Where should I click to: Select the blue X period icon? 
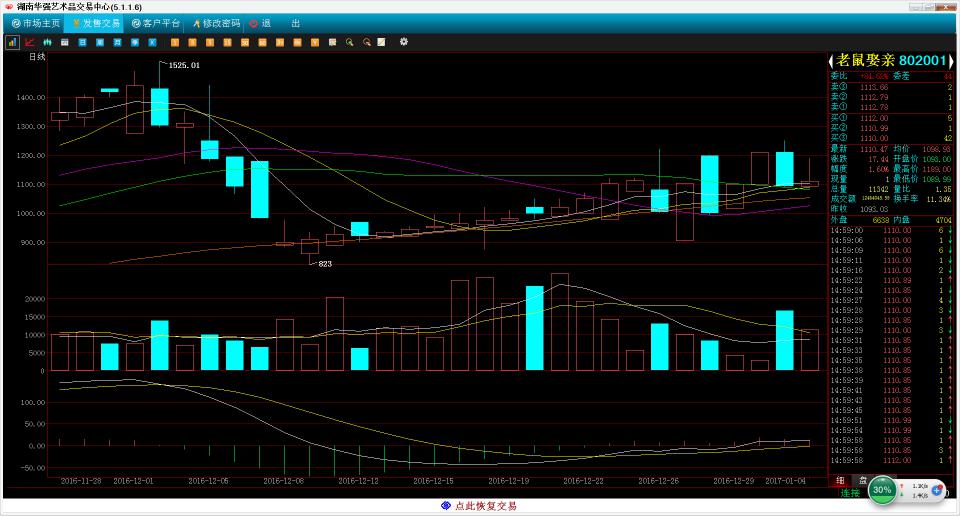tap(152, 42)
